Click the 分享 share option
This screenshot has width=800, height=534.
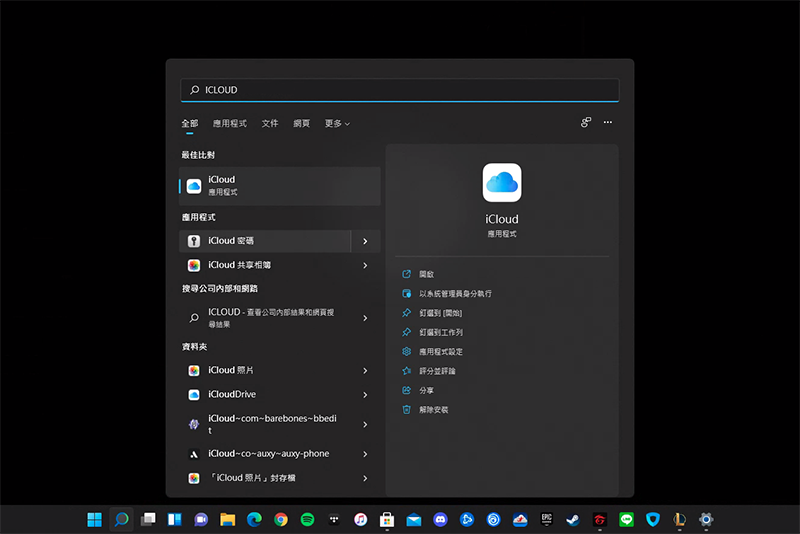coord(426,390)
